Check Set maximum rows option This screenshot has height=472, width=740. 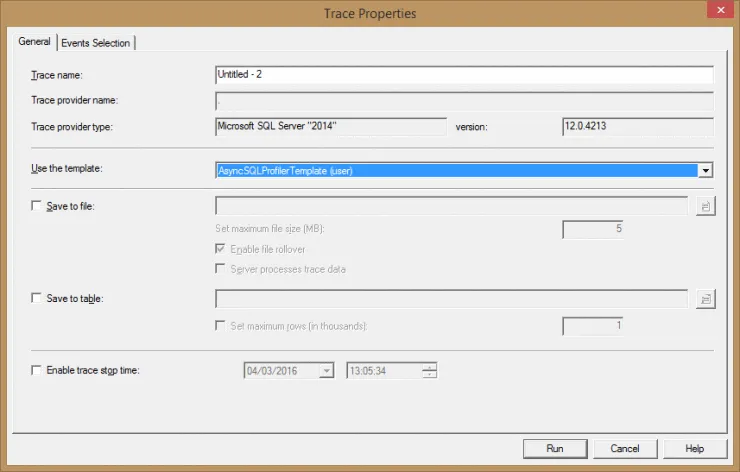(221, 326)
